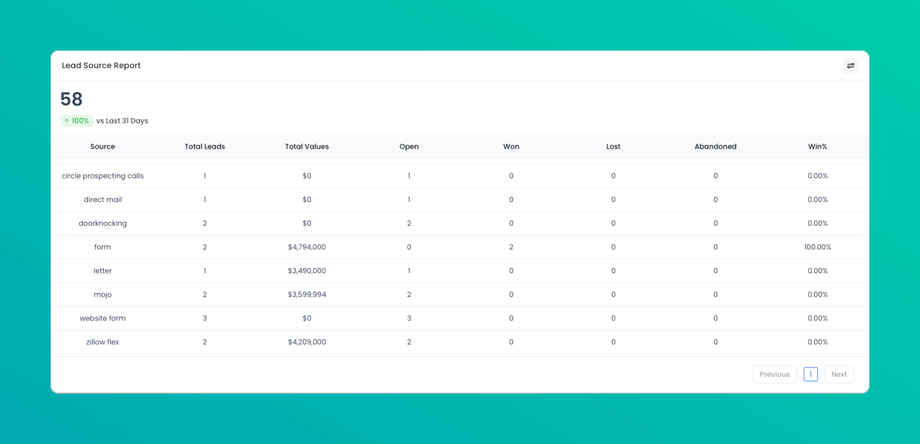Click the Lost column header
Image resolution: width=920 pixels, height=444 pixels.
pyautogui.click(x=613, y=147)
